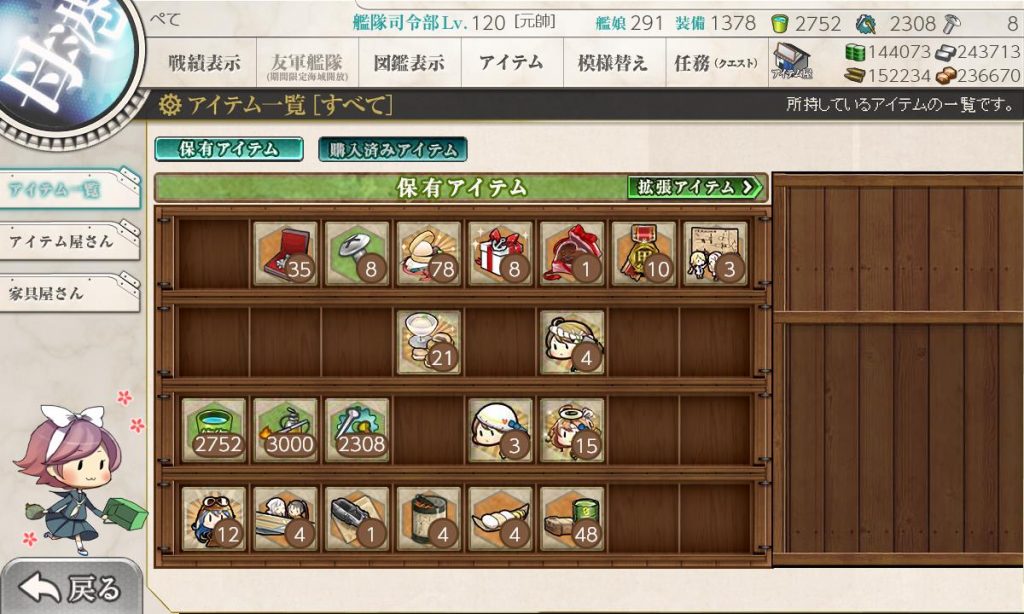Expand the 拡張アイテム panel
The image size is (1024, 614).
point(696,187)
